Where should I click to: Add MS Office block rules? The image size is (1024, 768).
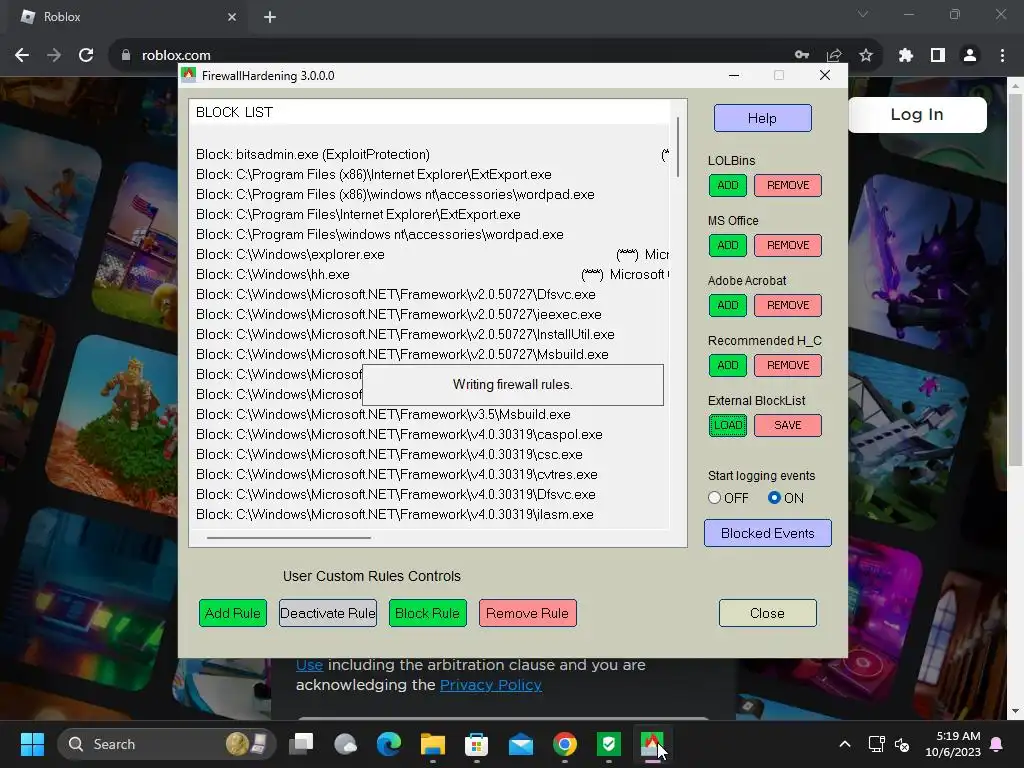click(728, 246)
